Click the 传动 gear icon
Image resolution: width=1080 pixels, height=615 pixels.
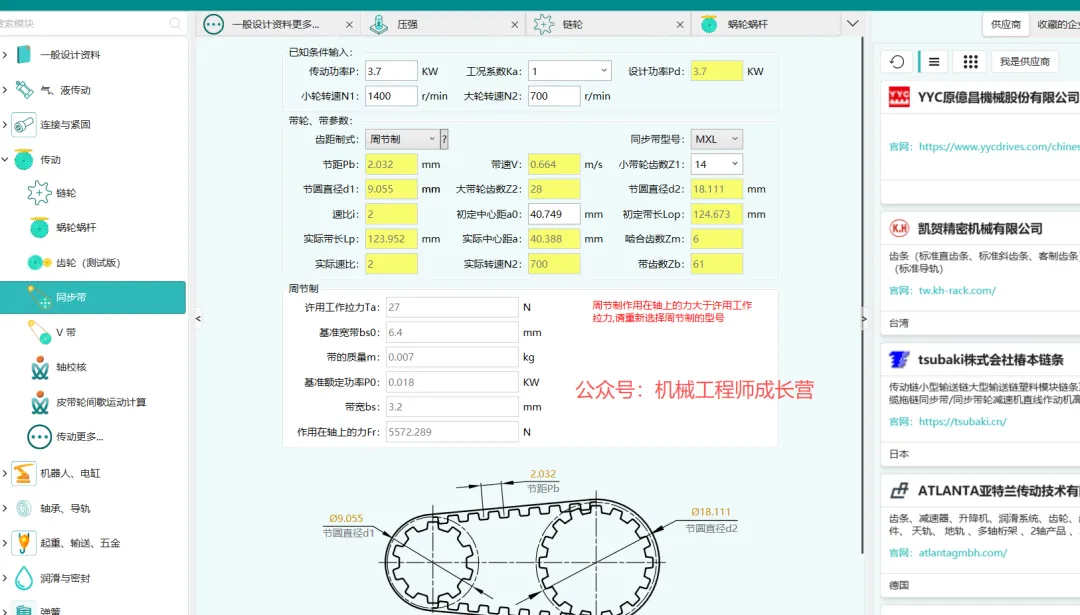click(23, 159)
